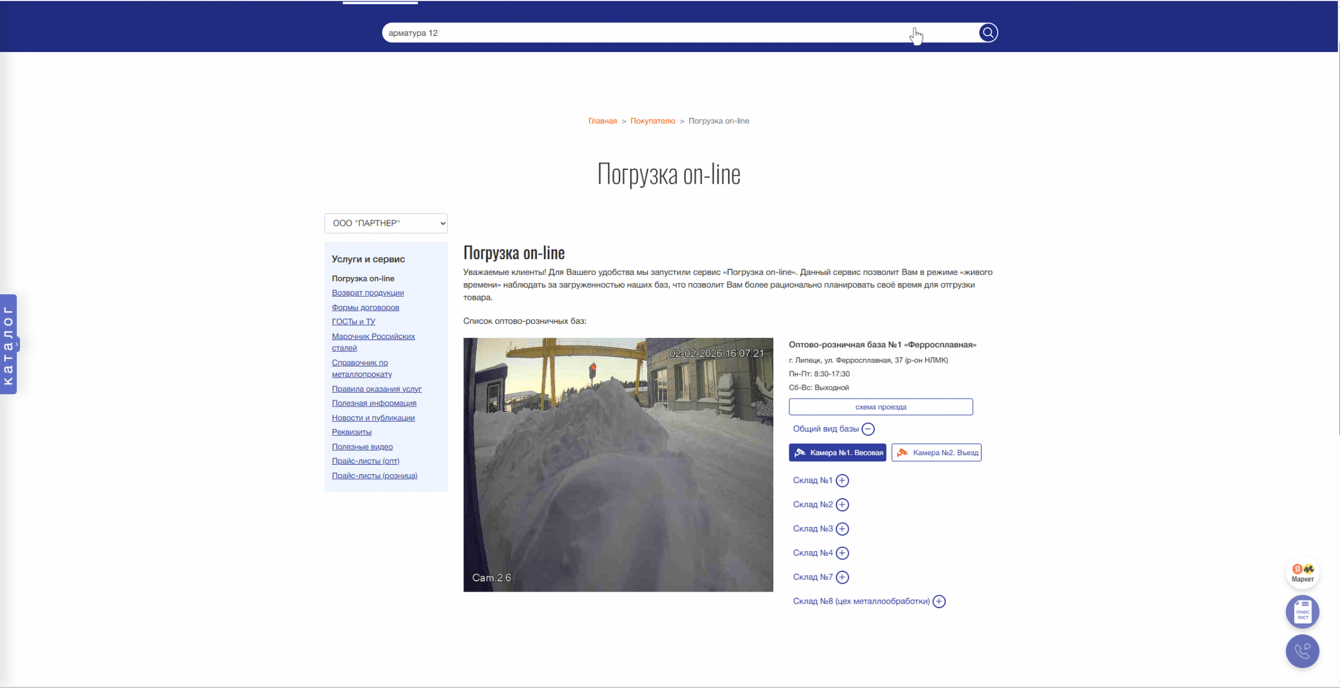Select Камера №1. Весовая
Screen dimensions: 1340x688
click(838, 453)
